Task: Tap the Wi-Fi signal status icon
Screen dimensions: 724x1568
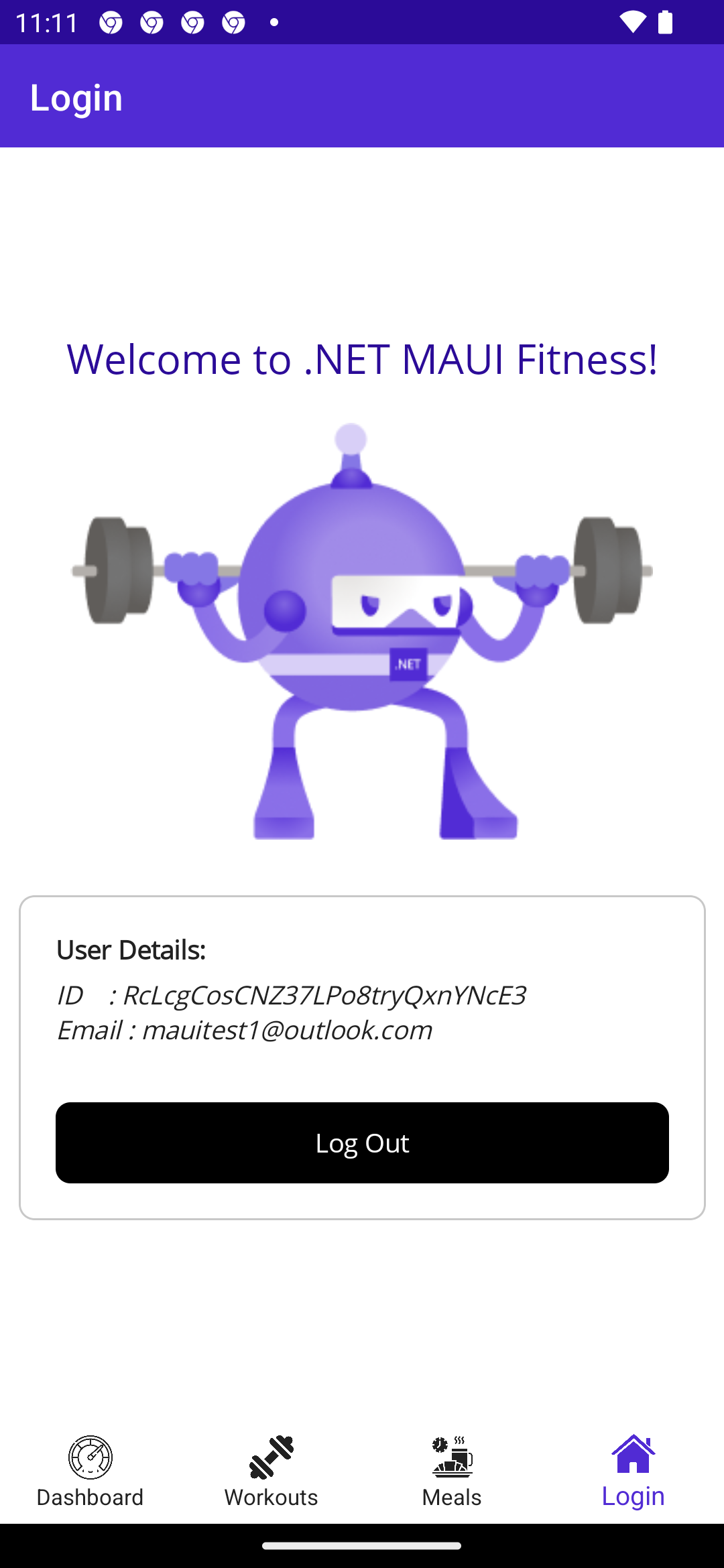Action: point(631,22)
